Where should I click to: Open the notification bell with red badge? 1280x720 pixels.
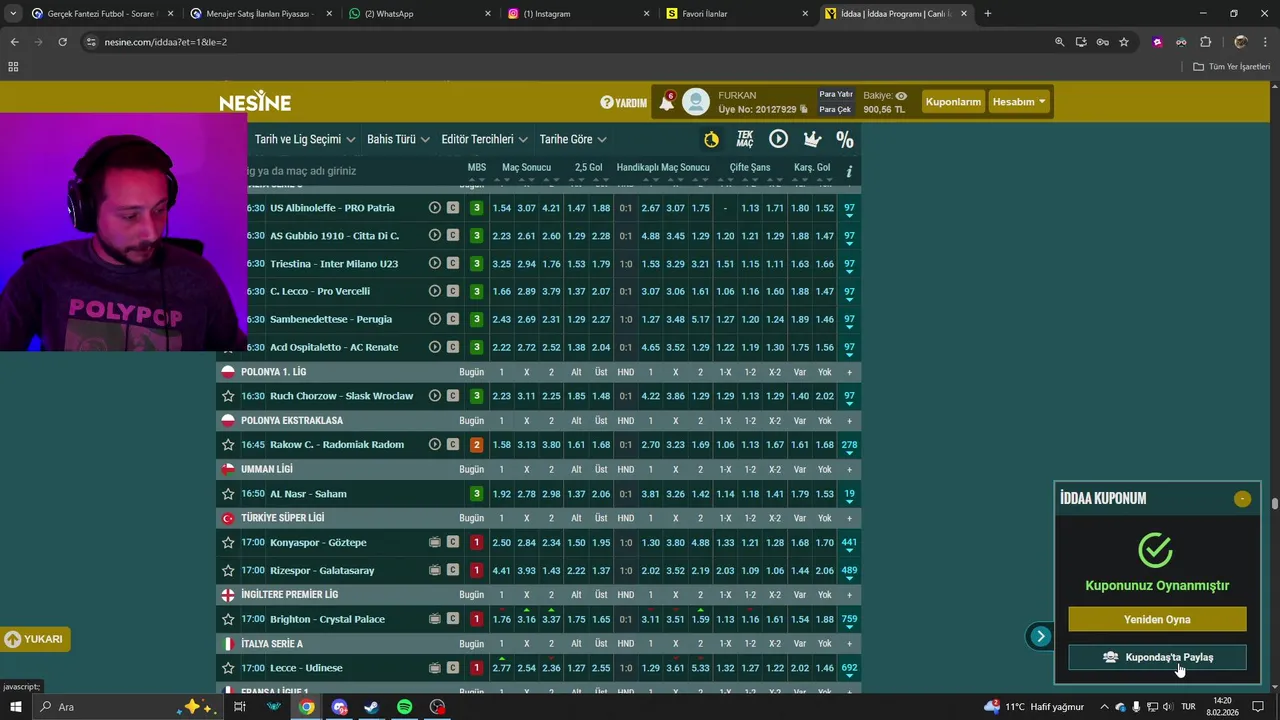[667, 101]
